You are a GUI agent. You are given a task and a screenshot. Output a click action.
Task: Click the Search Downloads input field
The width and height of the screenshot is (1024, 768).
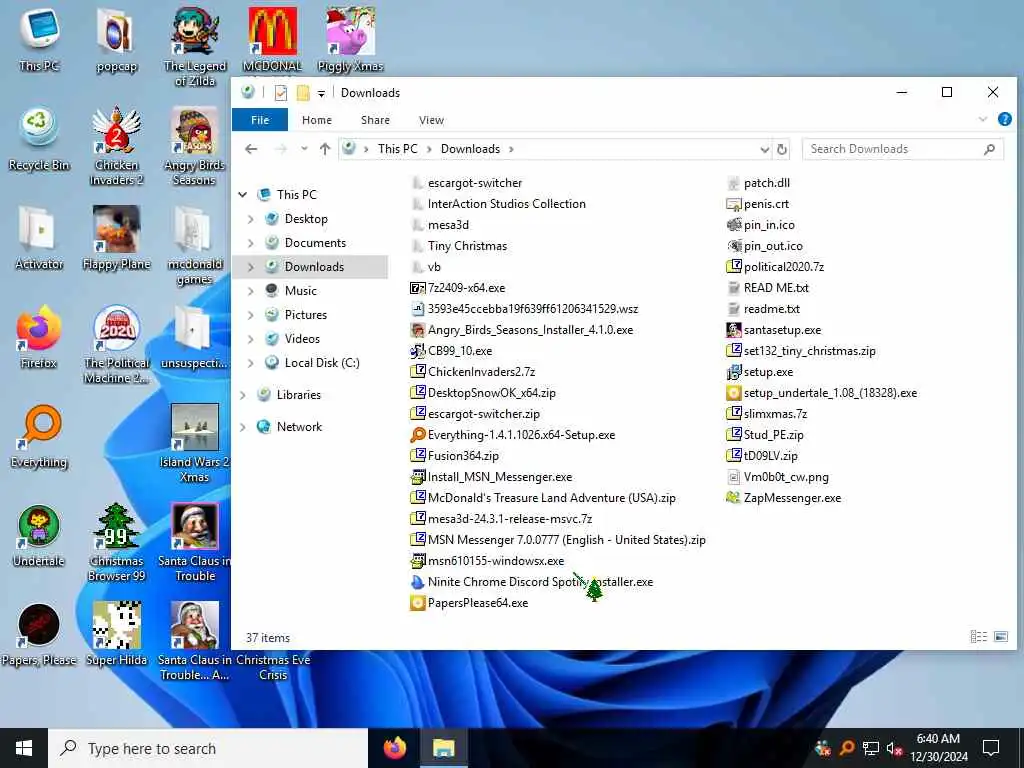point(903,149)
